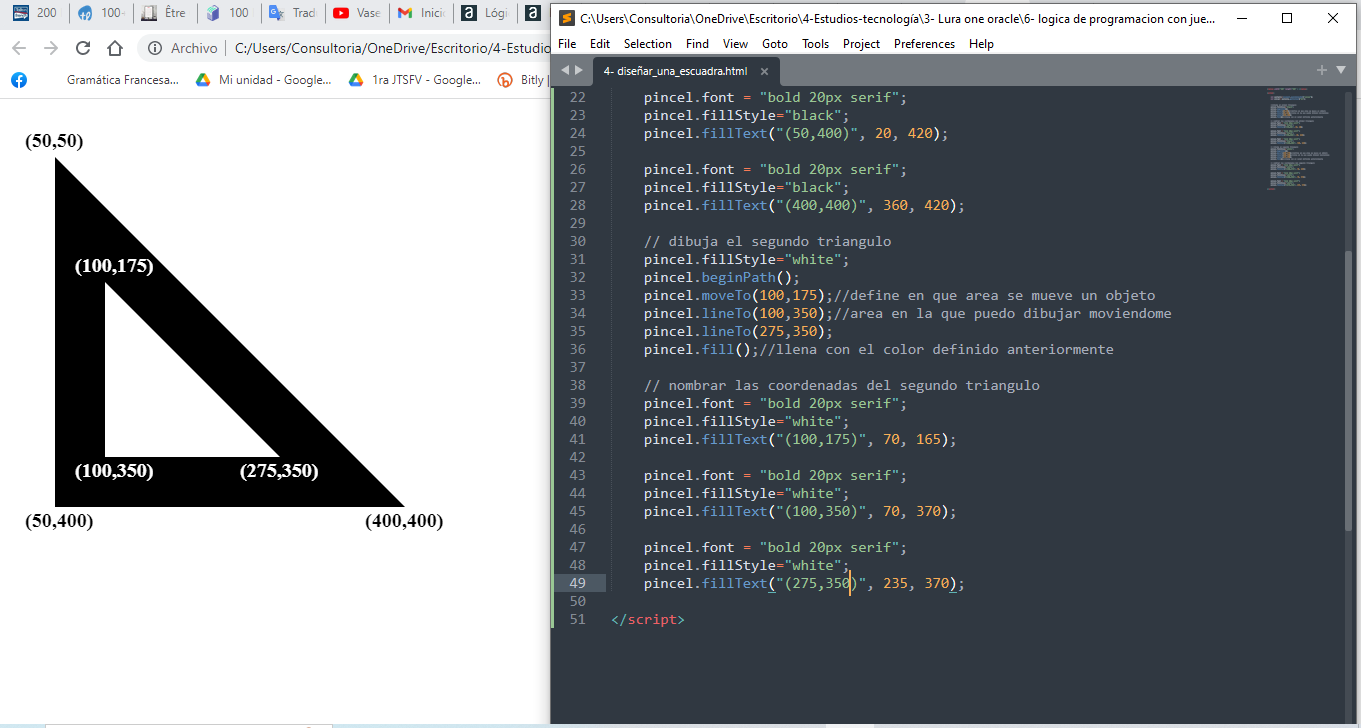This screenshot has height=728, width=1361.
Task: View site information icon beside Archivo
Action: 154,48
